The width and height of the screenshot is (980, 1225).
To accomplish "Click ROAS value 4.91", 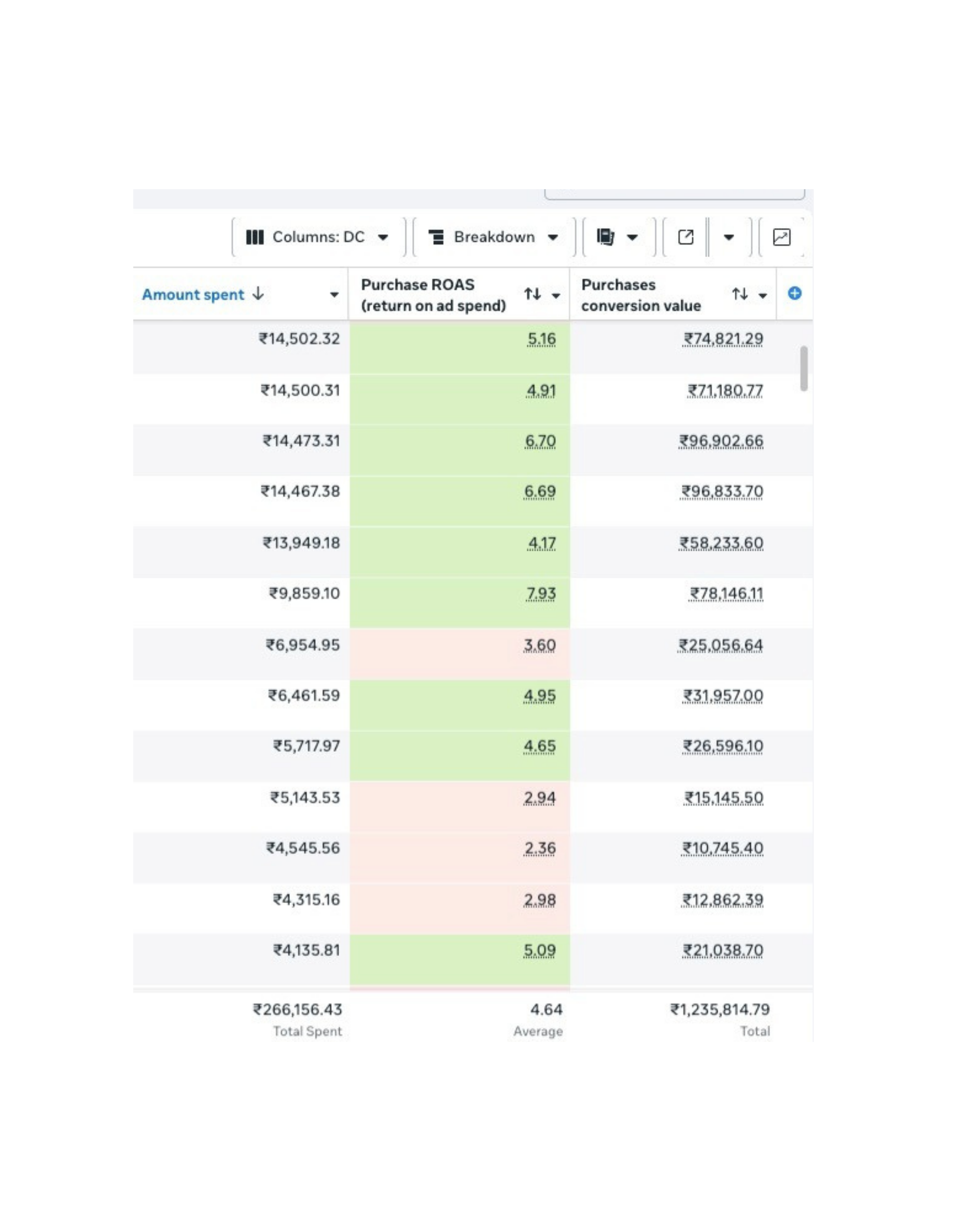I will tap(541, 390).
